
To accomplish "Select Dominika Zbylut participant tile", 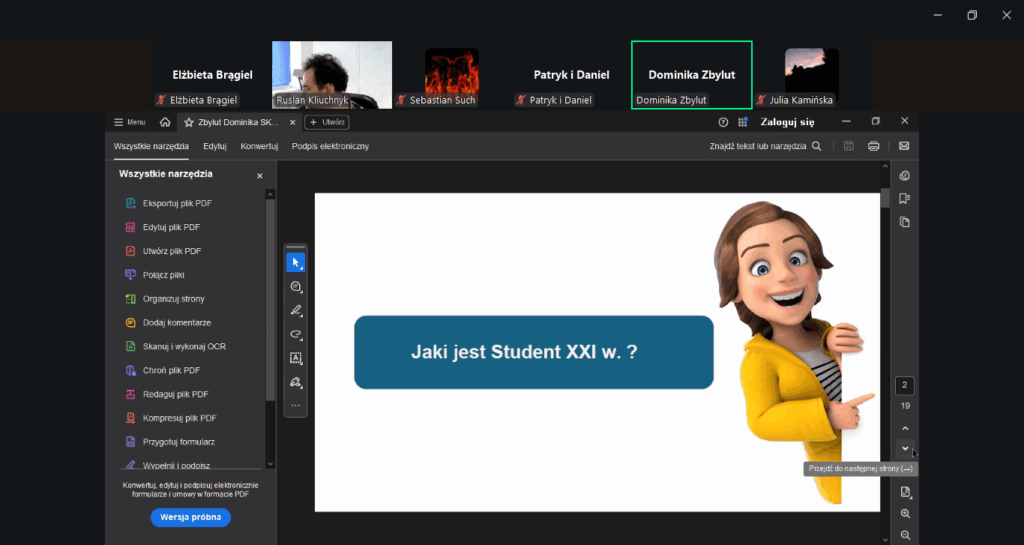I will pos(692,75).
